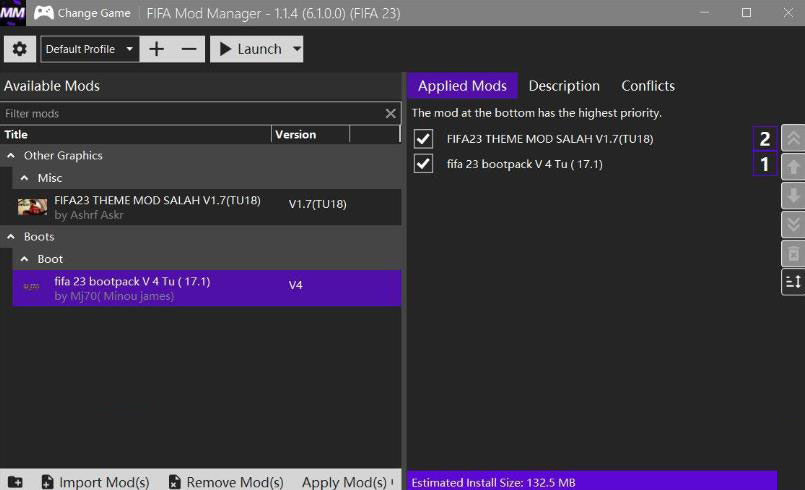Click version V1.7(TU18) cell
The image size is (805, 490).
[x=317, y=204]
